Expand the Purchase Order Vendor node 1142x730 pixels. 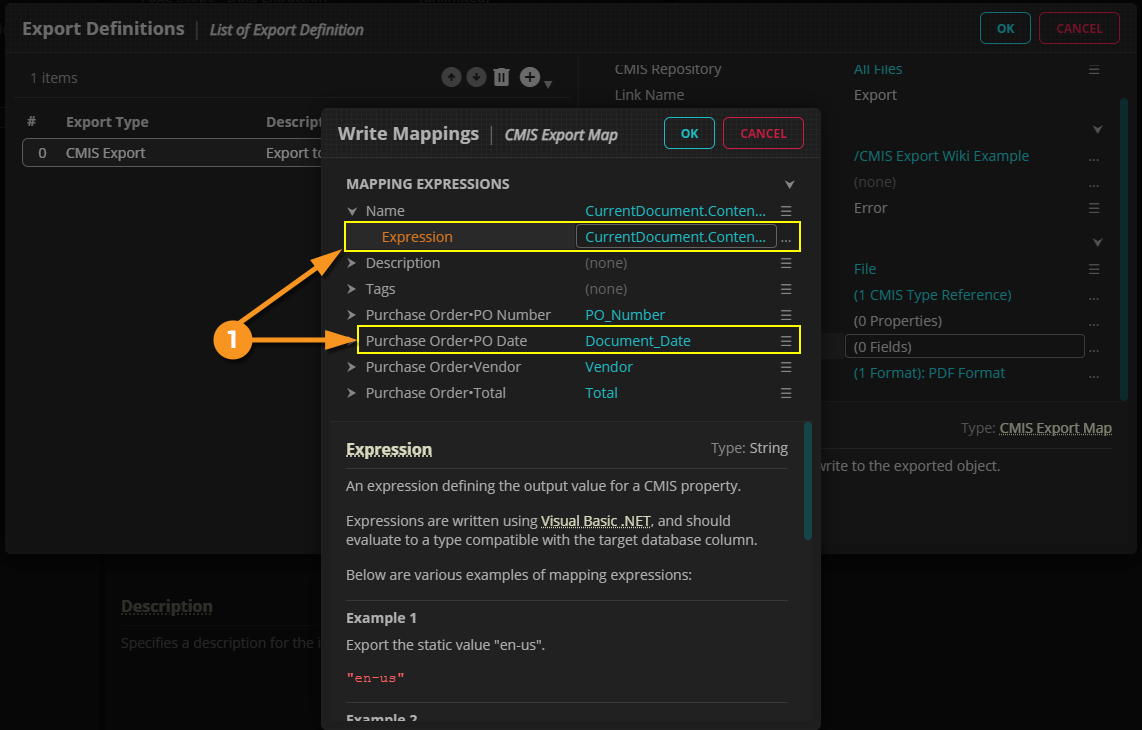click(352, 367)
